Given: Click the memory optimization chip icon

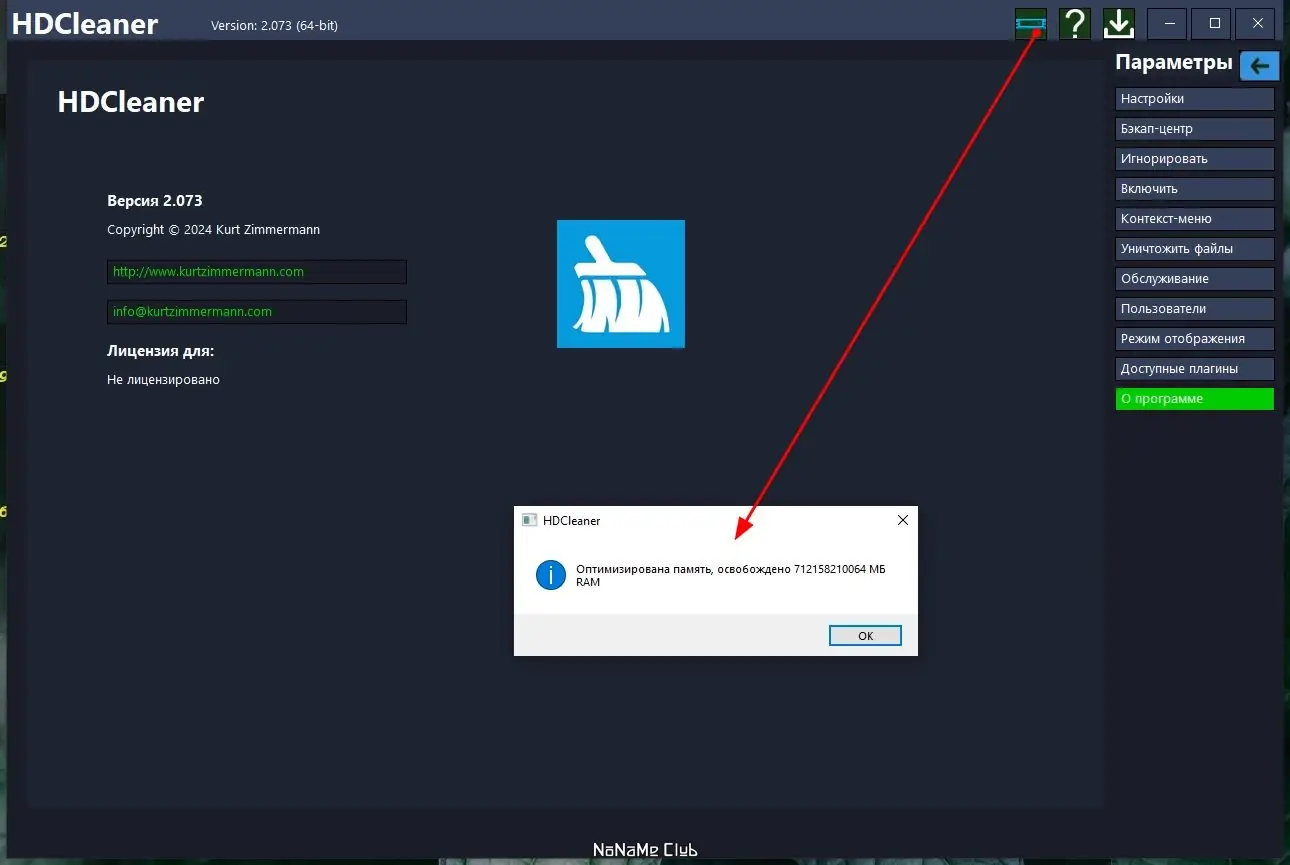Looking at the screenshot, I should pyautogui.click(x=1030, y=24).
